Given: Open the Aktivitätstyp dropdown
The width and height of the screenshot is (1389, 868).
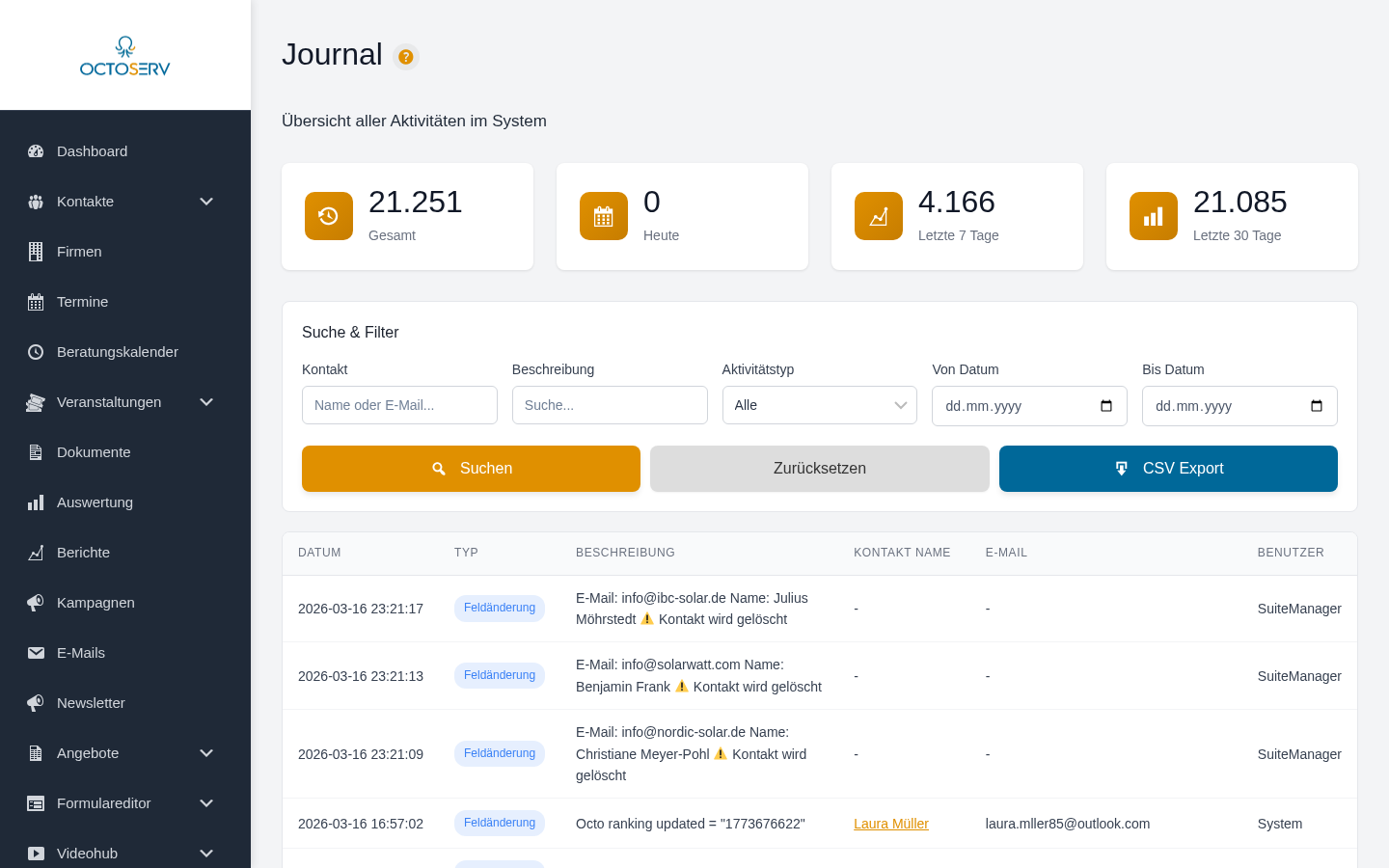Looking at the screenshot, I should point(819,405).
